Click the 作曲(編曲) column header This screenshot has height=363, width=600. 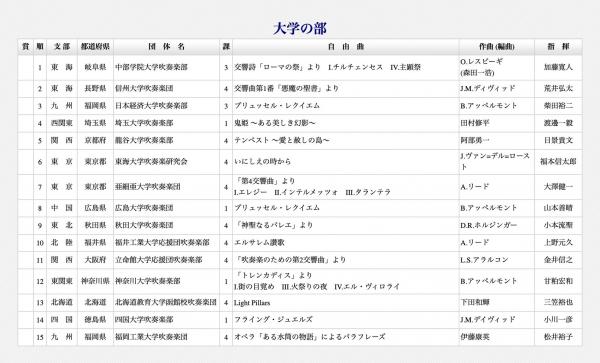point(497,47)
